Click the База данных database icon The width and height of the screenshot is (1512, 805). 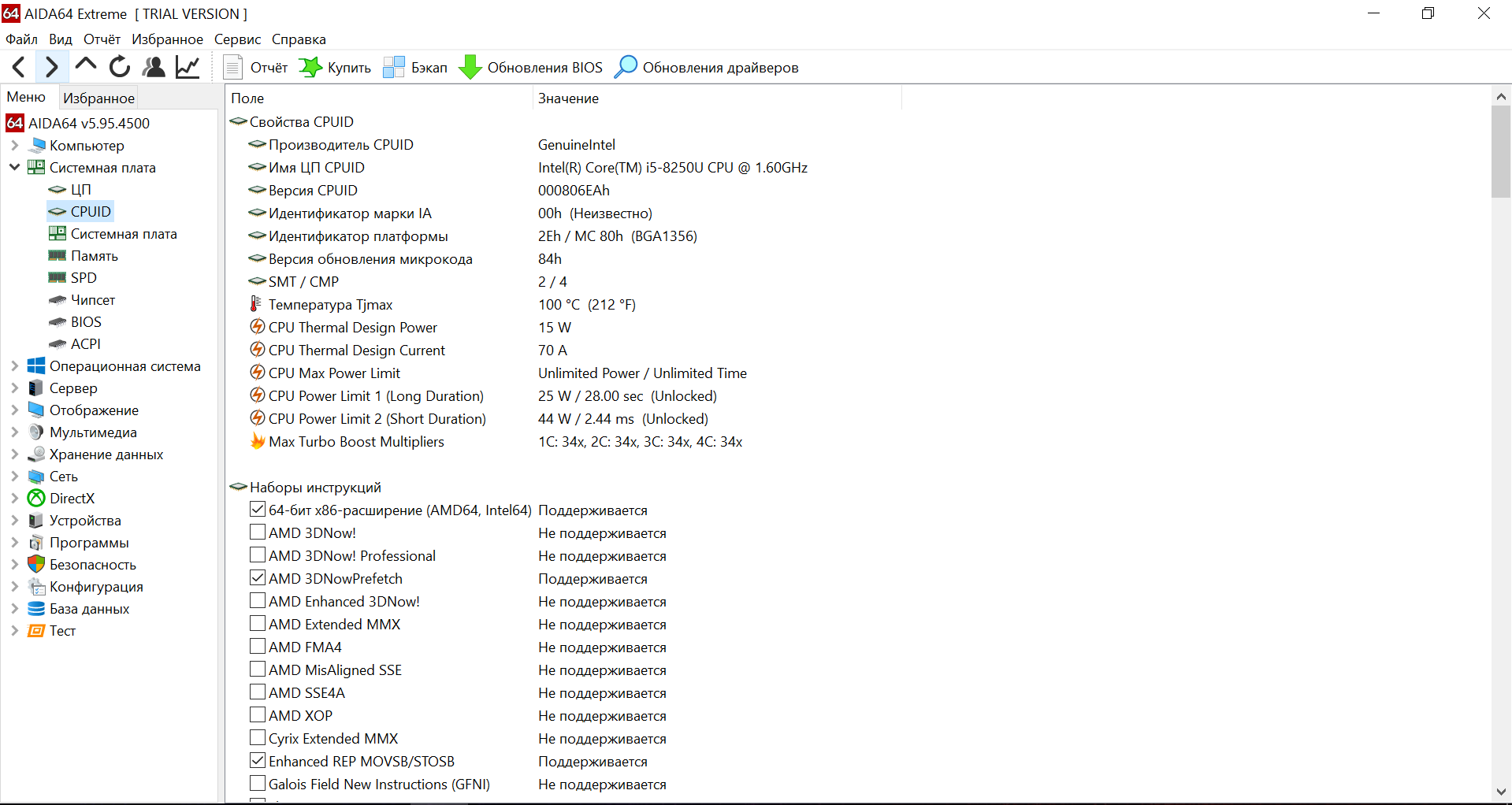click(x=36, y=609)
